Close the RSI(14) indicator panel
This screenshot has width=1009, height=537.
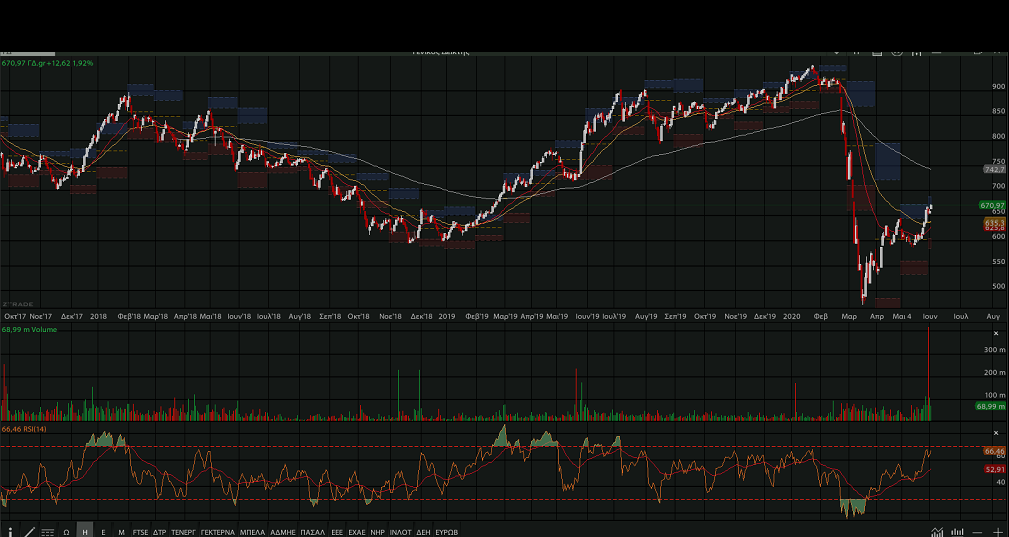tap(996, 432)
